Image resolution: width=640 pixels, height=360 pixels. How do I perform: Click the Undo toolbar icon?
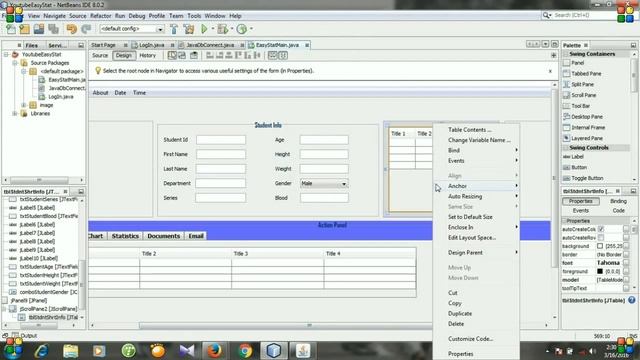71,29
